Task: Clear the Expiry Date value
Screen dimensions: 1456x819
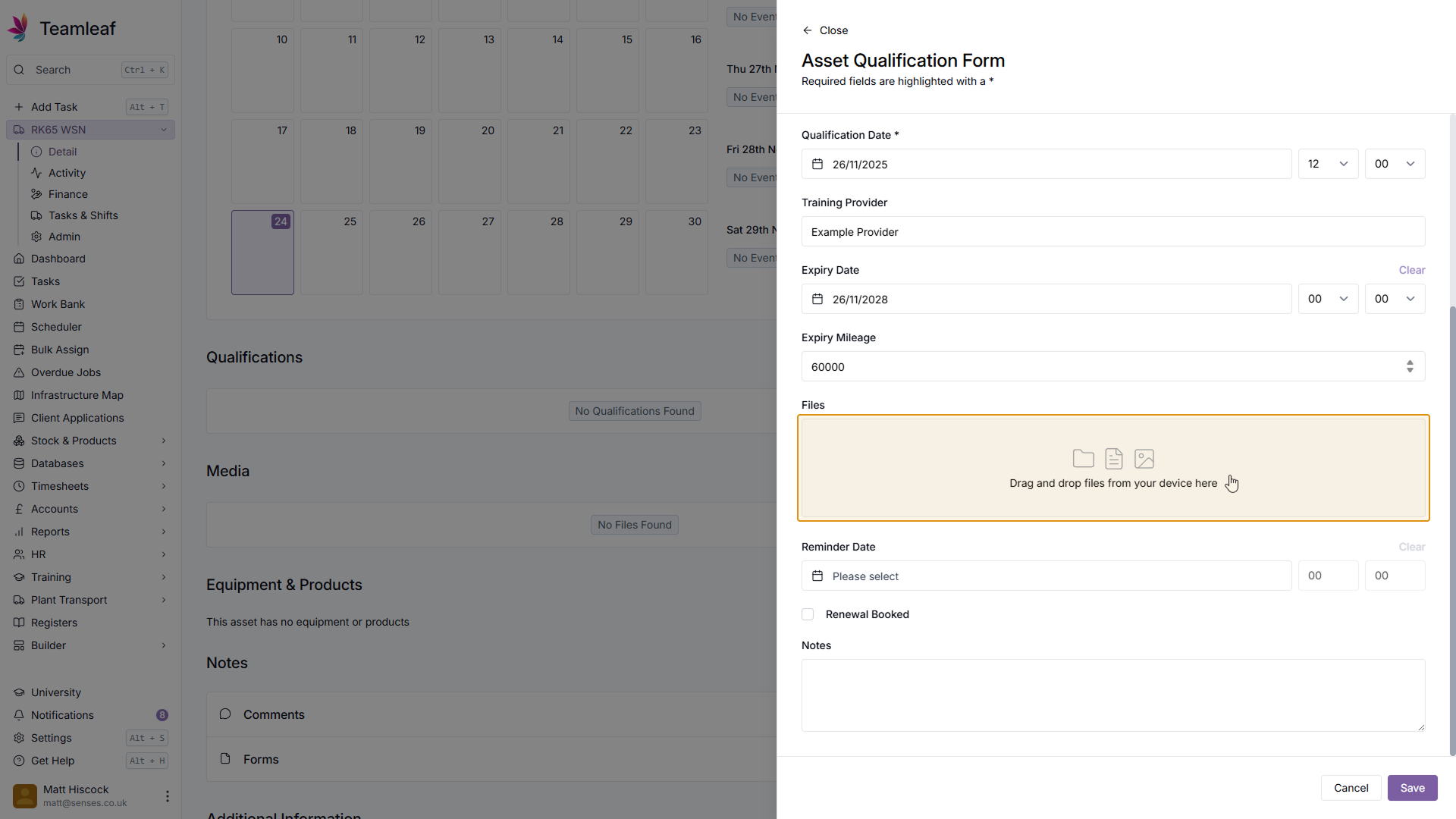Action: coord(1411,271)
